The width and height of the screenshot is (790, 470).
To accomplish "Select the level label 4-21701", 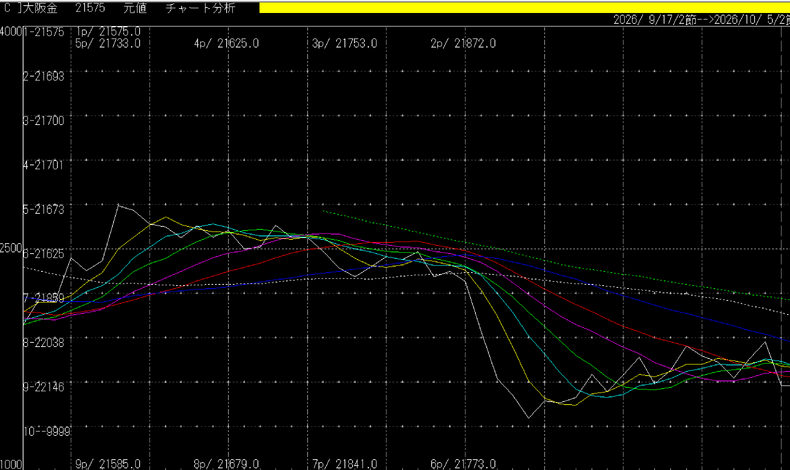I will (x=44, y=165).
